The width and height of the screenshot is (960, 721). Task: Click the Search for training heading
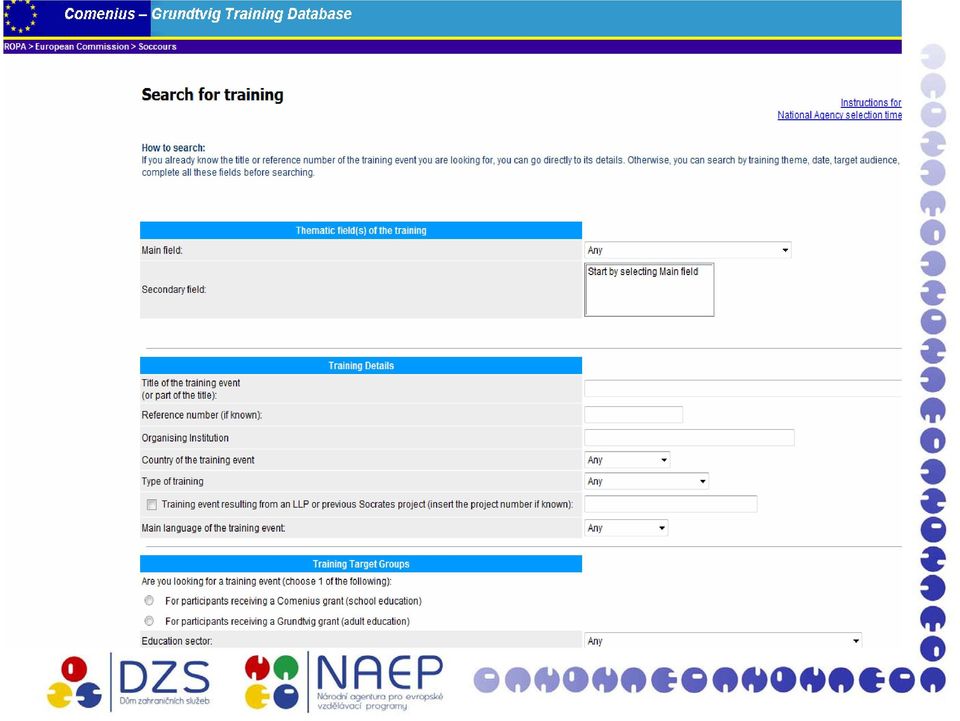tap(212, 94)
